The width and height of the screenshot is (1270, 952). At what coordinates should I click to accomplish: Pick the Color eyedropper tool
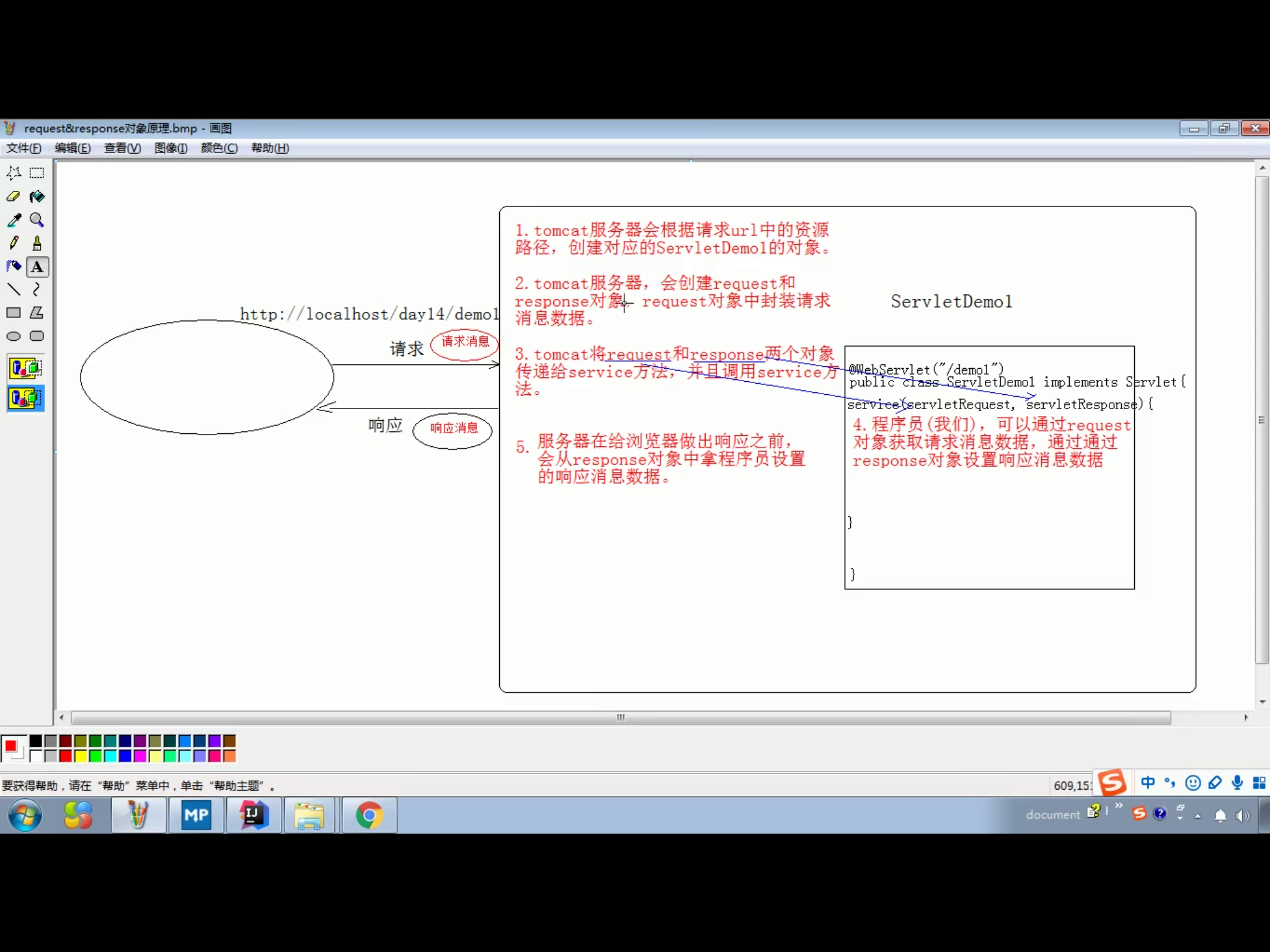tap(13, 220)
